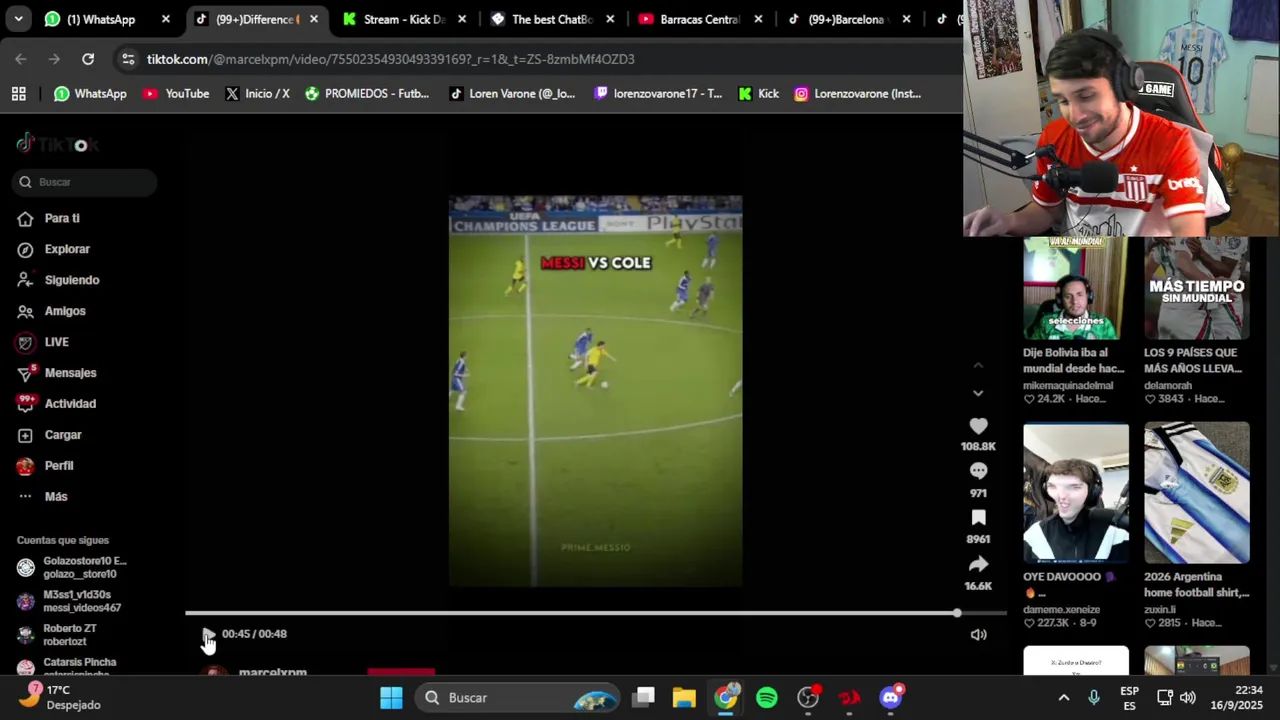Close the WhatsApp tab
The image size is (1280, 720).
(x=166, y=19)
